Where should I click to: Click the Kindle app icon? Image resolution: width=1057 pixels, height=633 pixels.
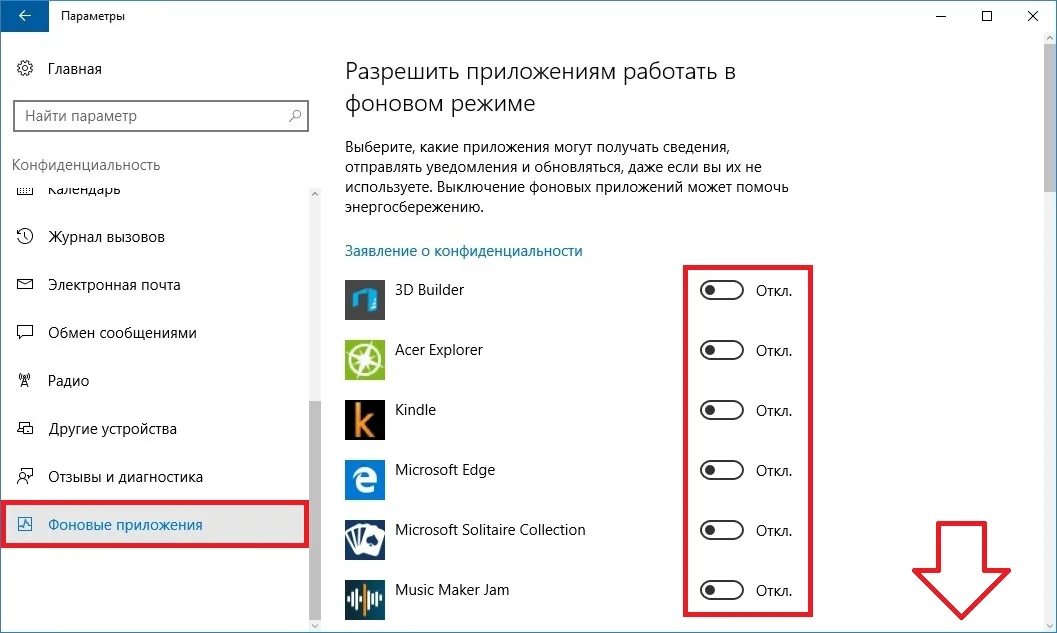coord(365,419)
